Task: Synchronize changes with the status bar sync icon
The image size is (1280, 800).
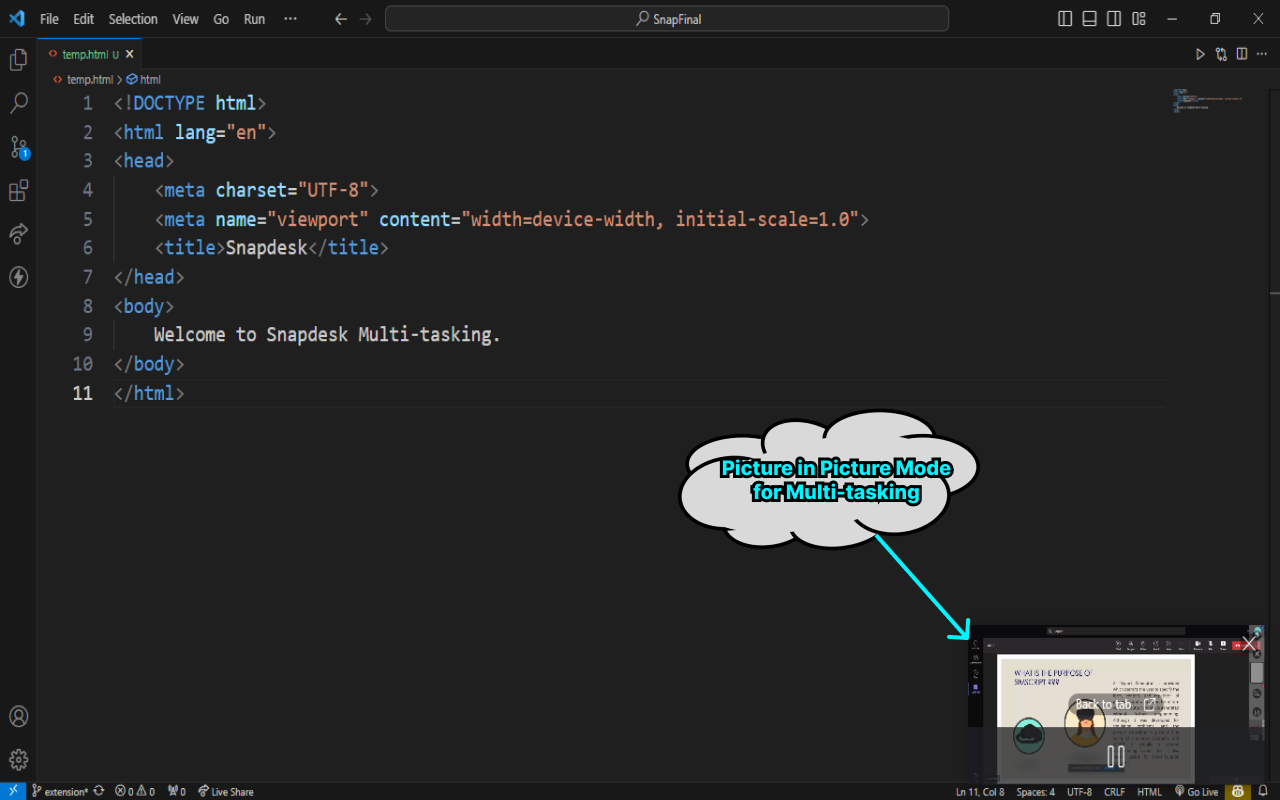Action: coord(98,791)
